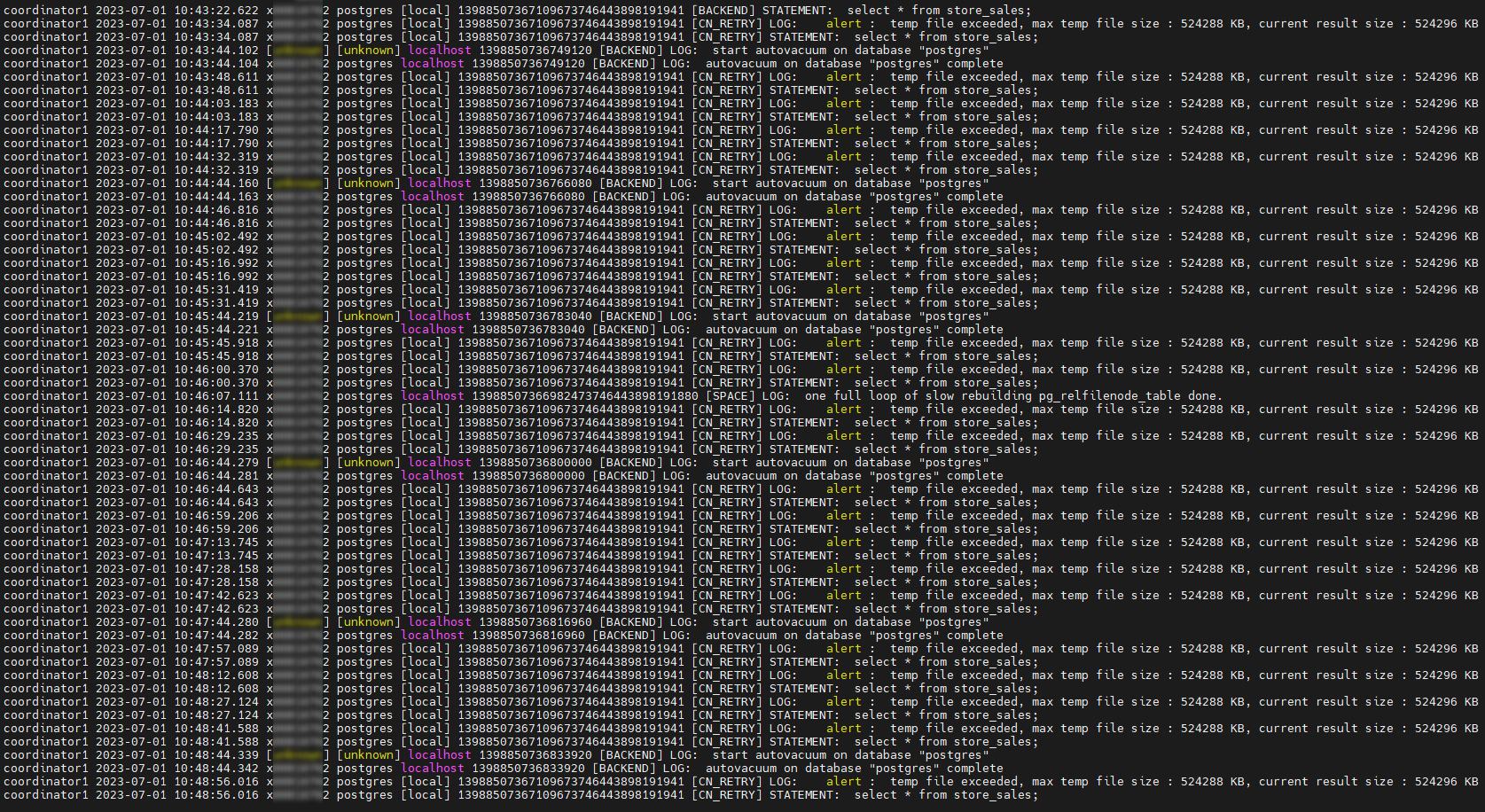Click '524296 KB' in the 10:47:42.623 LOG line
This screenshot has width=1485, height=812.
click(x=1447, y=596)
